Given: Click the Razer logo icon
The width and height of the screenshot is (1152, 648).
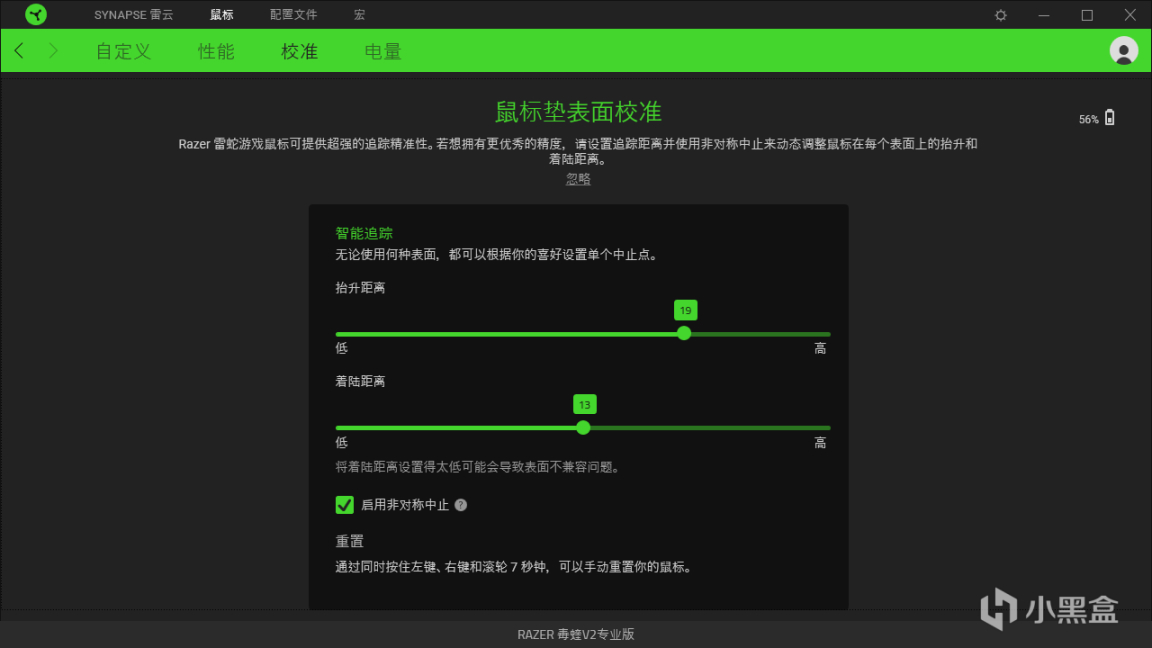Looking at the screenshot, I should click(x=35, y=14).
